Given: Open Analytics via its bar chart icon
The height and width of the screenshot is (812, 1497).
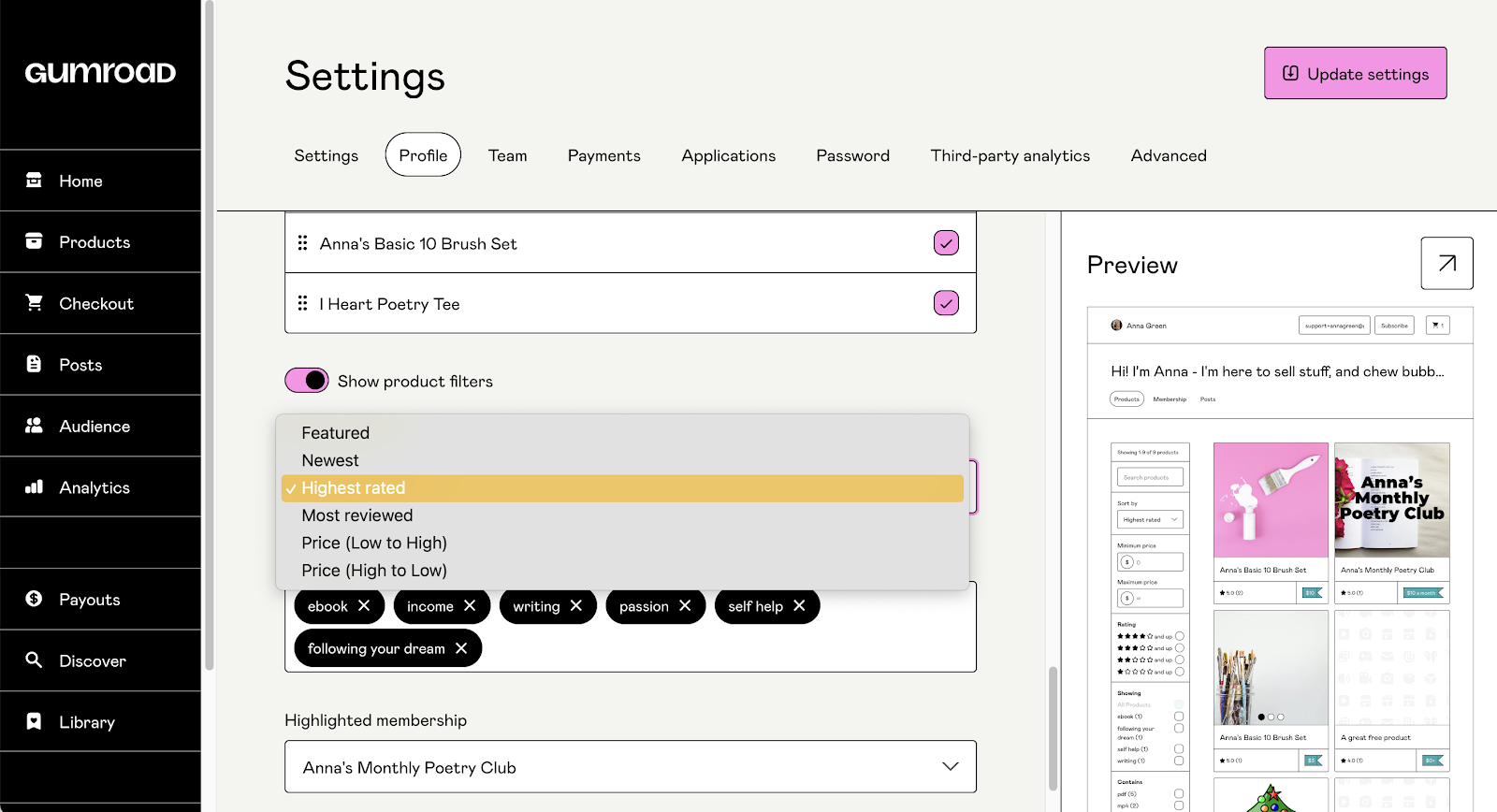Looking at the screenshot, I should tap(34, 486).
